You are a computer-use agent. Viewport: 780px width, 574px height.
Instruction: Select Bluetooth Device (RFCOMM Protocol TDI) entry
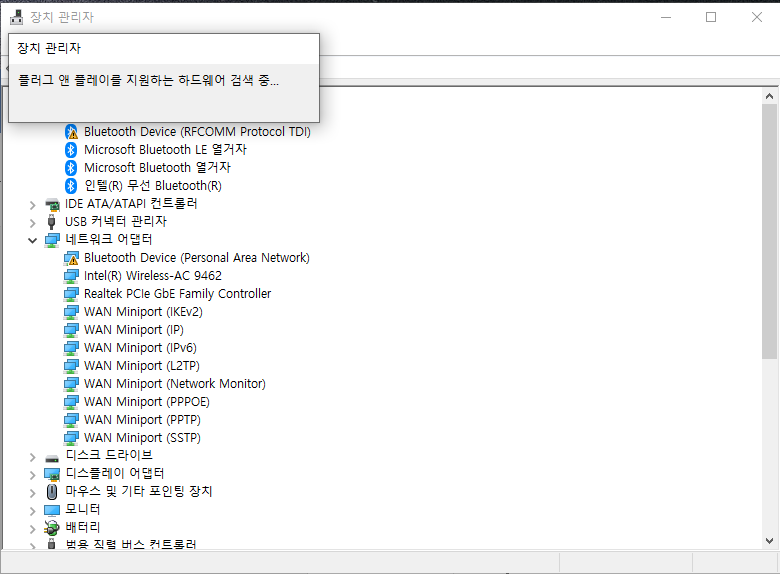tap(197, 132)
